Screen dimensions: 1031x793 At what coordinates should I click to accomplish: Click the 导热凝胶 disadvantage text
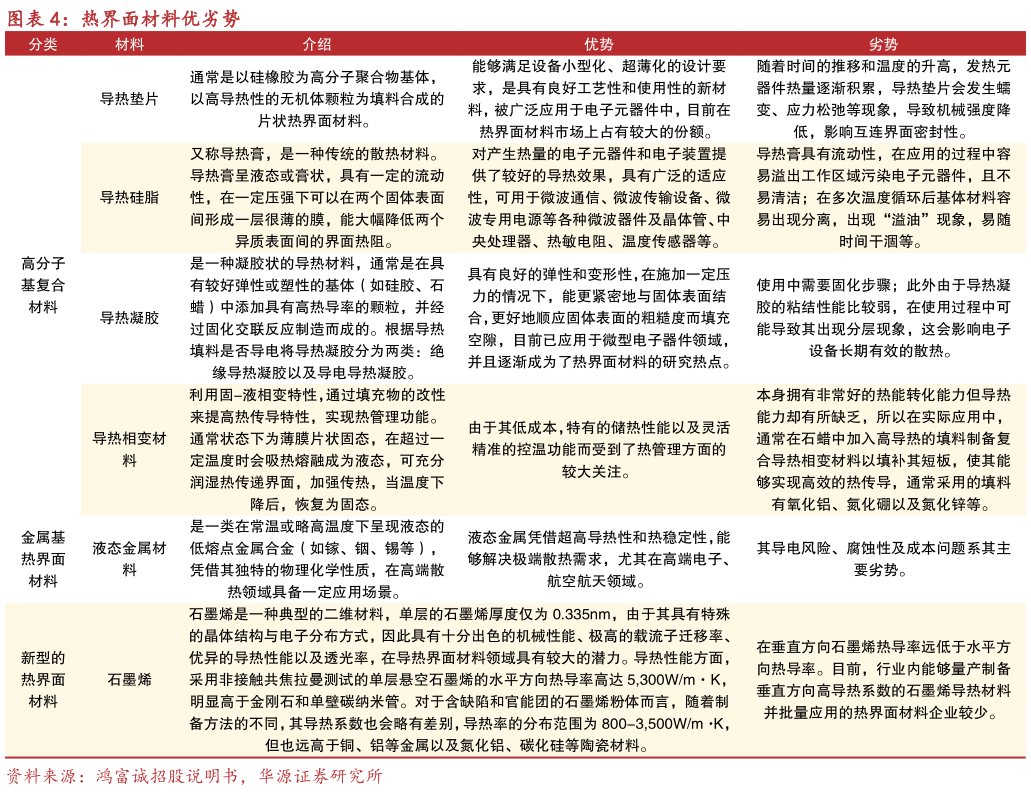[x=883, y=318]
